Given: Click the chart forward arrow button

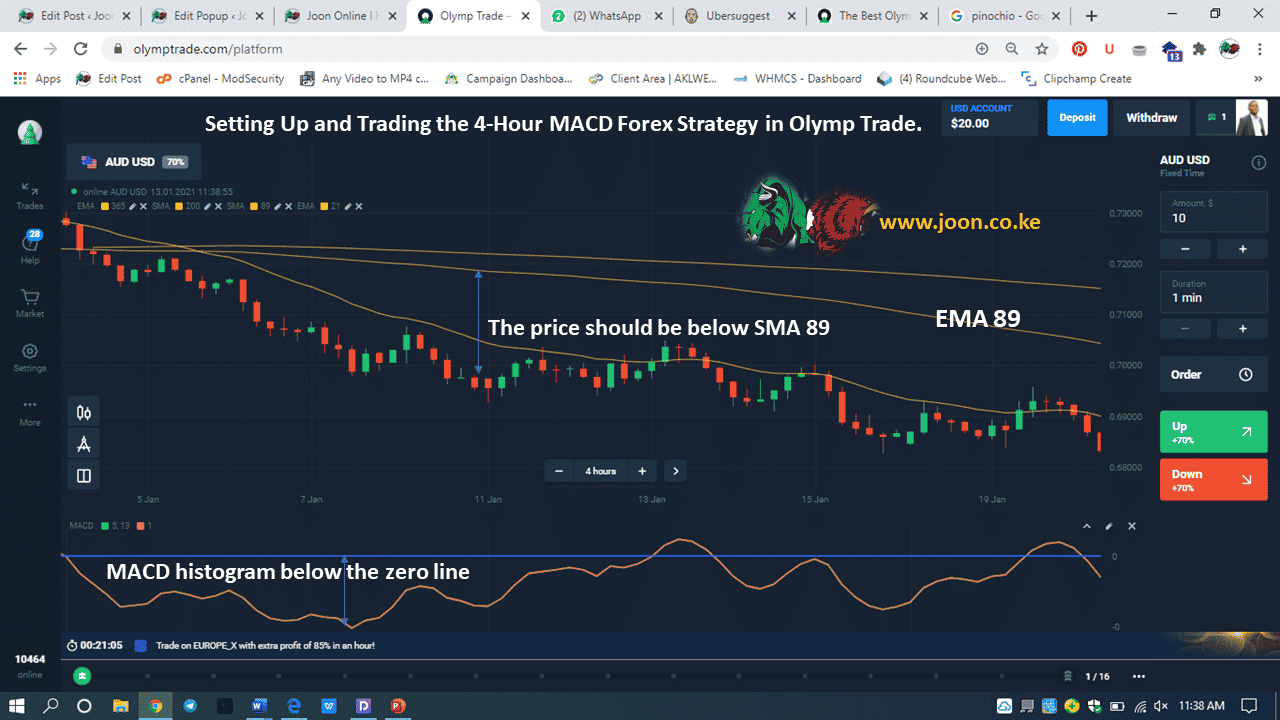Looking at the screenshot, I should point(676,471).
